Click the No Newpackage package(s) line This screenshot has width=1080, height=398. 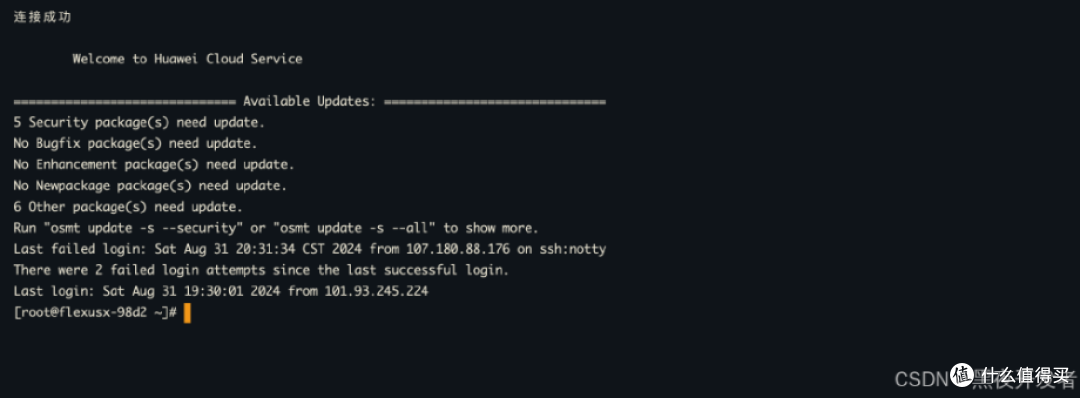[x=150, y=187]
